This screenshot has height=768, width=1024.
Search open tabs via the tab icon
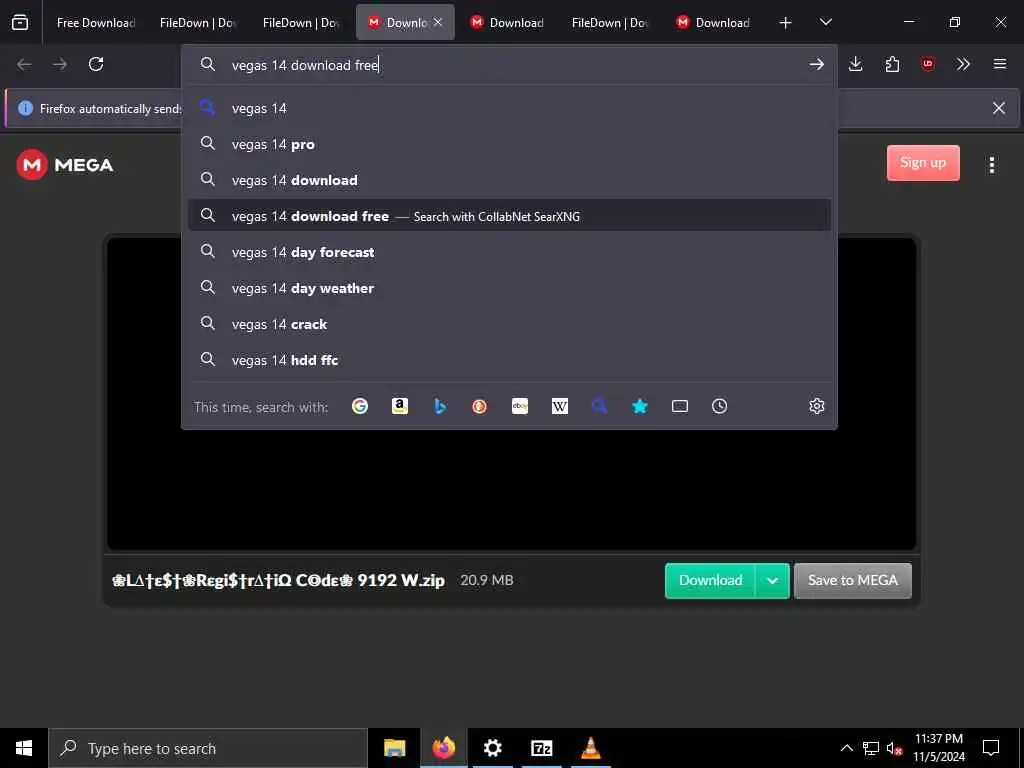680,406
